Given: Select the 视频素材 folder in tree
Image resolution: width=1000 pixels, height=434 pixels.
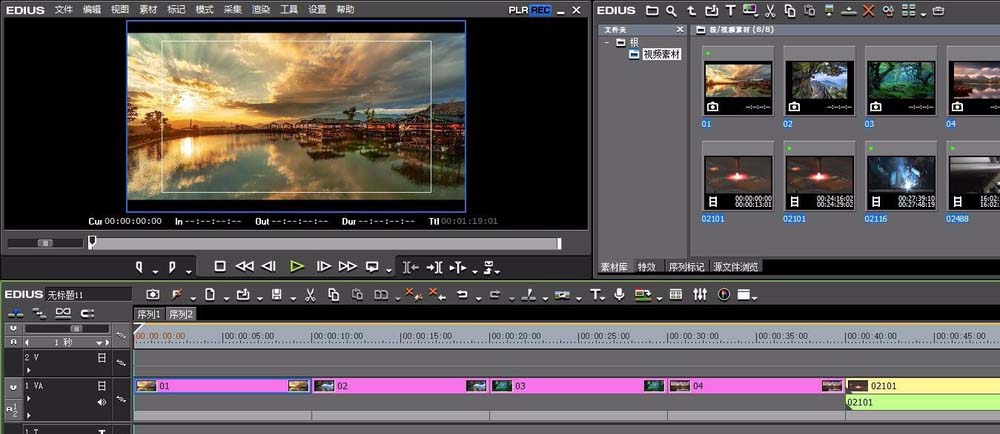Looking at the screenshot, I should pos(661,54).
